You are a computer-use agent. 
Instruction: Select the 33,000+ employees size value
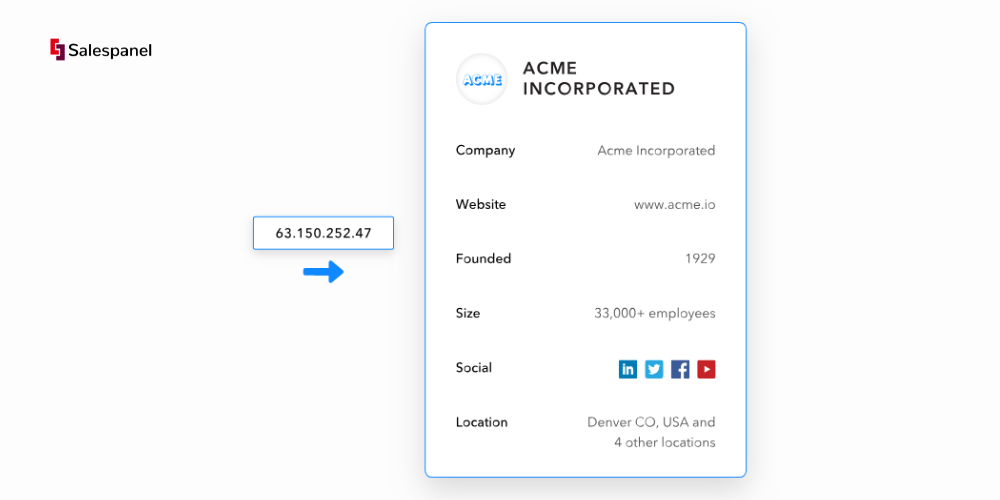[x=655, y=313]
